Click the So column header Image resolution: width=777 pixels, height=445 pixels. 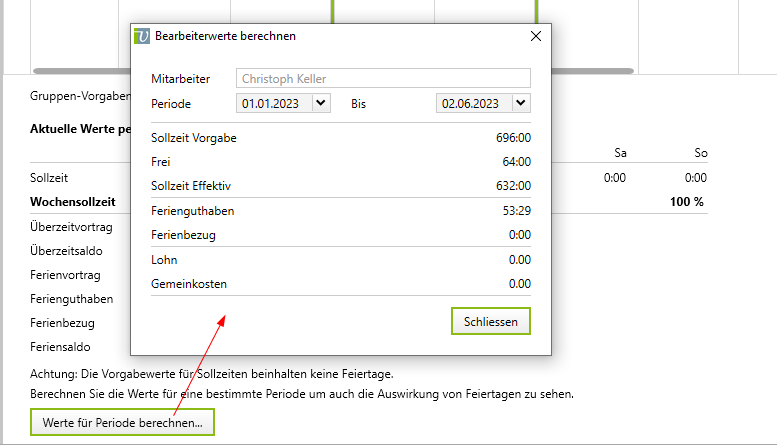pyautogui.click(x=701, y=153)
